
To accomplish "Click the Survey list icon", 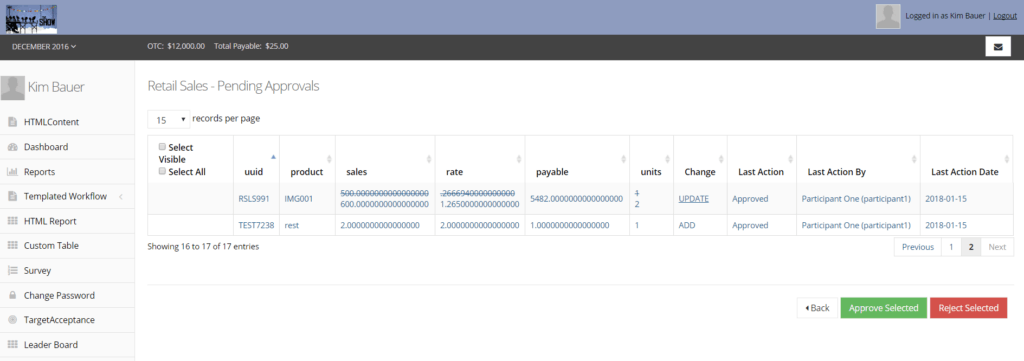I will click(12, 271).
